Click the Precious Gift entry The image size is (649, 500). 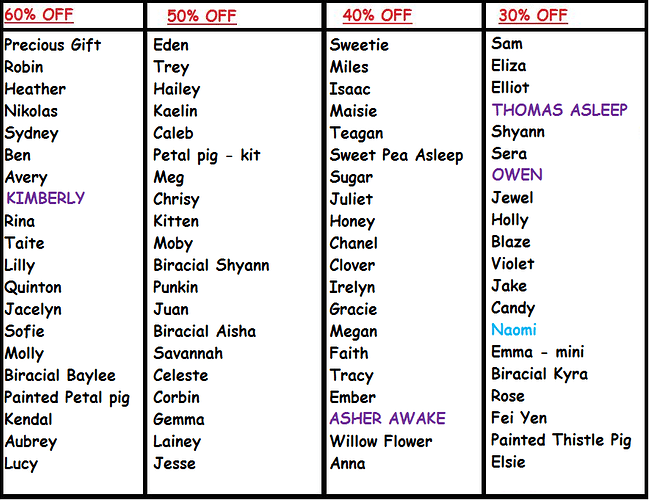pyautogui.click(x=52, y=45)
